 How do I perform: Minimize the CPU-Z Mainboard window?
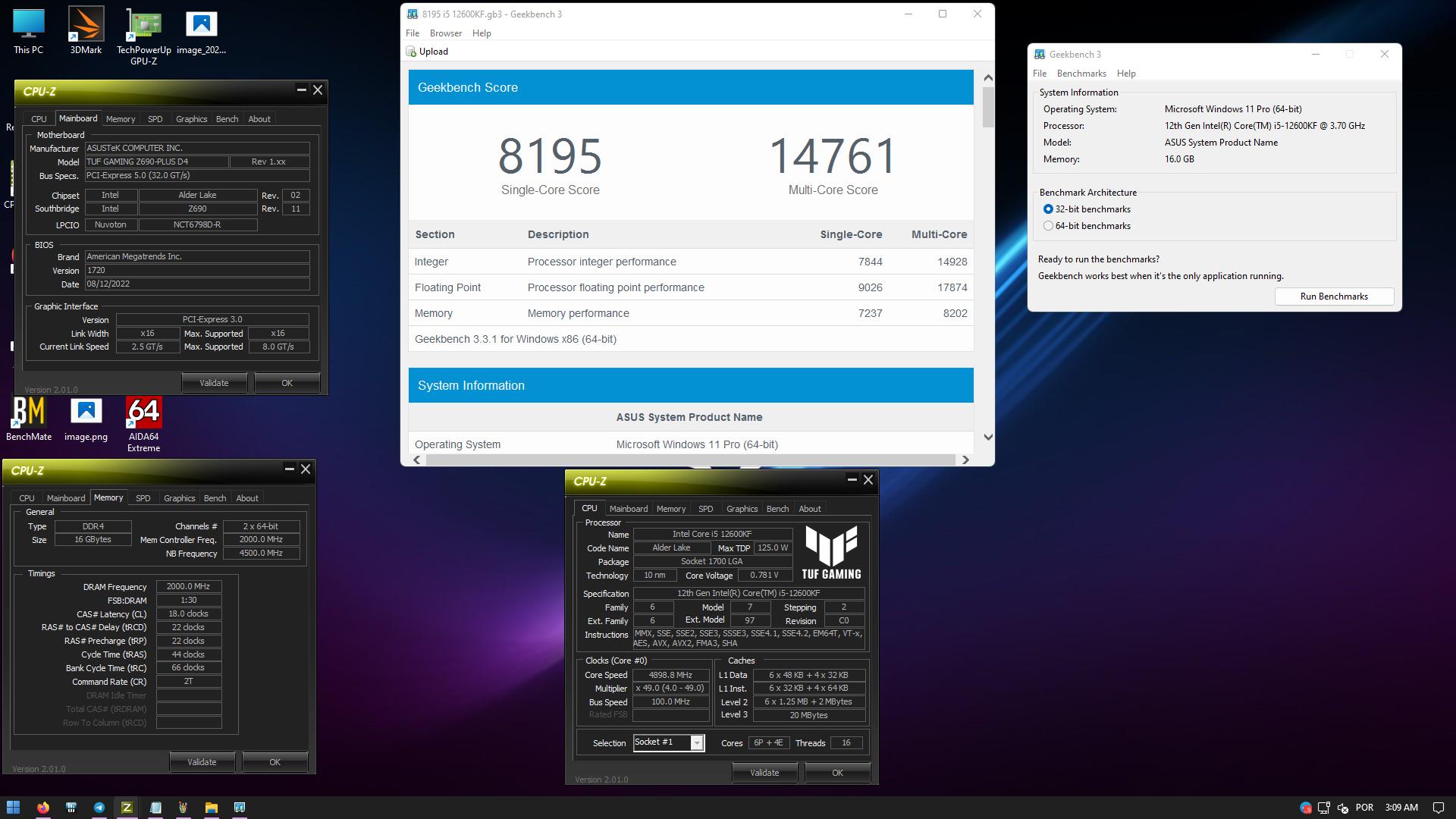[301, 89]
